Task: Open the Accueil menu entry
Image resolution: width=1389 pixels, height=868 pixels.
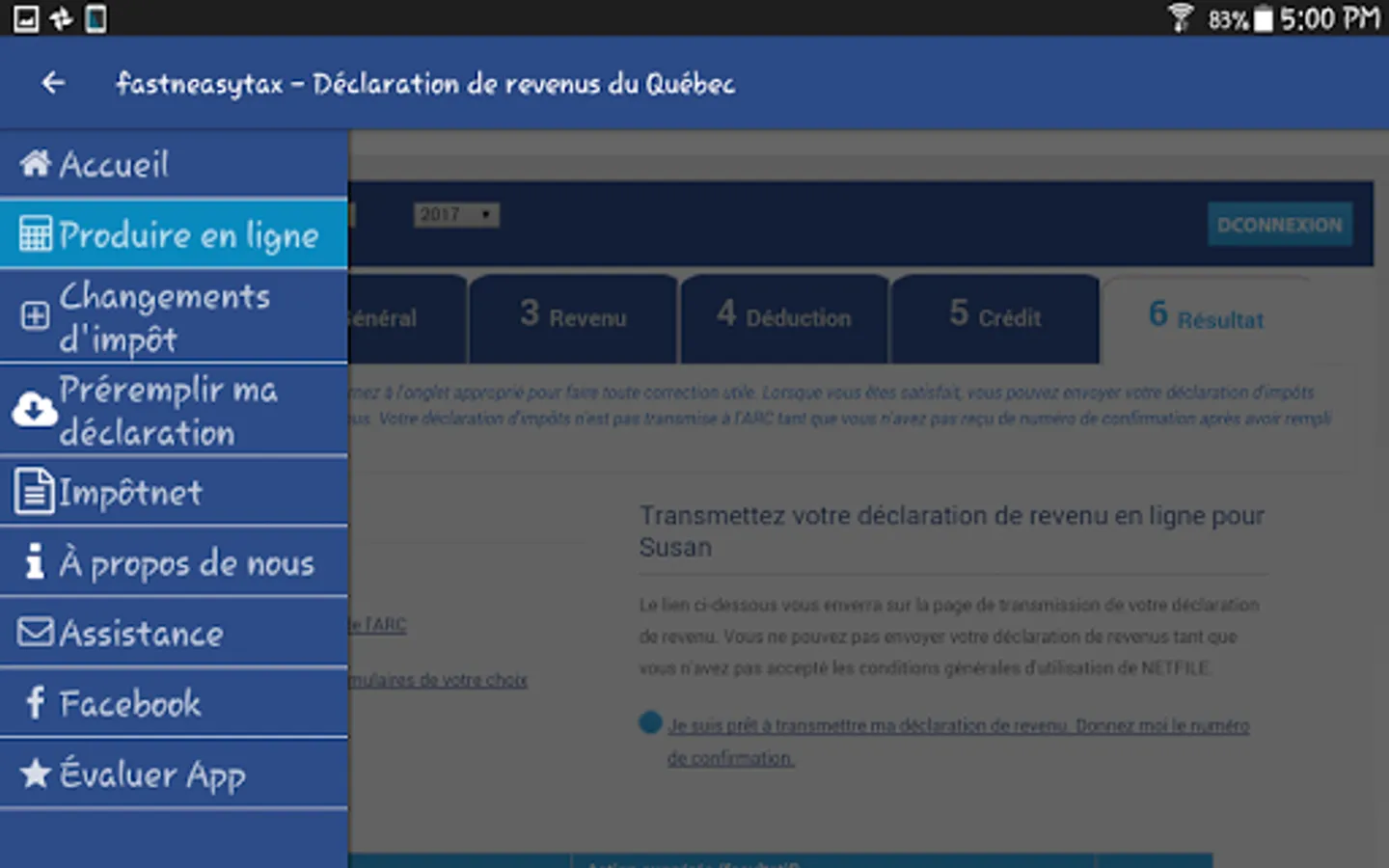Action: (174, 163)
